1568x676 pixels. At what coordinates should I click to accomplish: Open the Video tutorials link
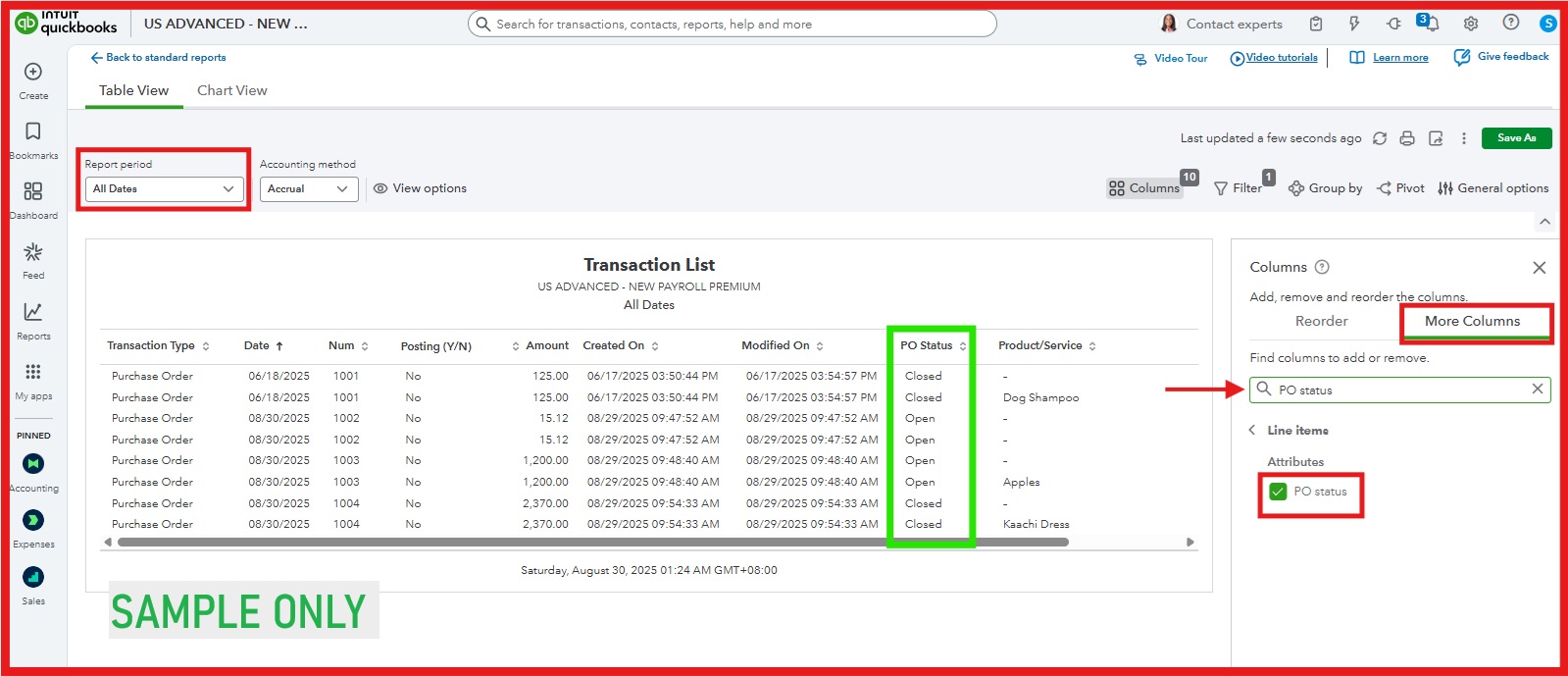(1274, 58)
